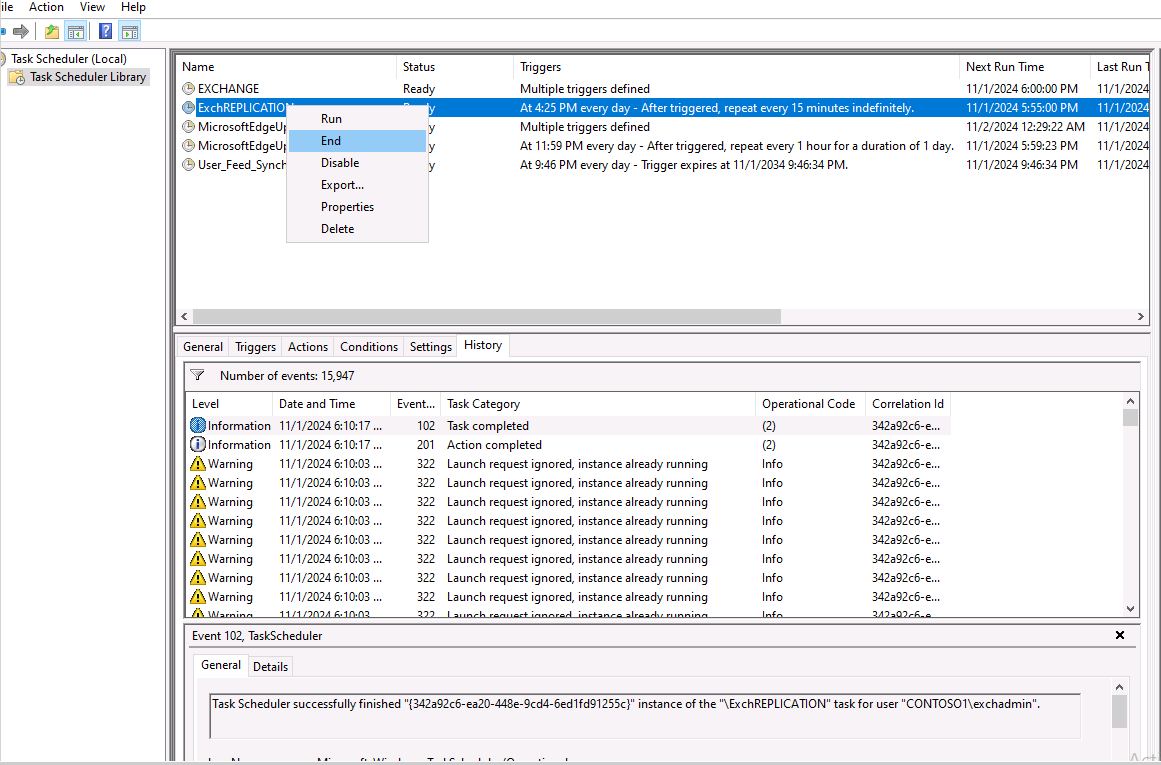Choose Run from the context menu

(x=357, y=118)
